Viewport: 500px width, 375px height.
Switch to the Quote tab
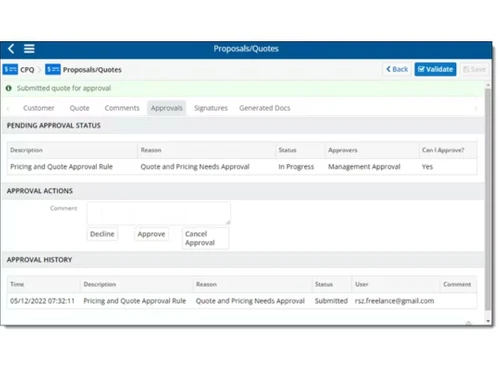click(79, 108)
